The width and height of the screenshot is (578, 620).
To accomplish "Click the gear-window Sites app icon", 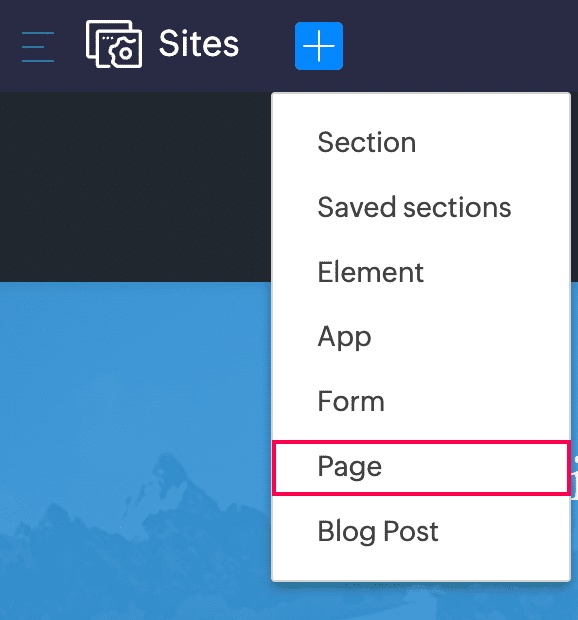I will tap(114, 44).
